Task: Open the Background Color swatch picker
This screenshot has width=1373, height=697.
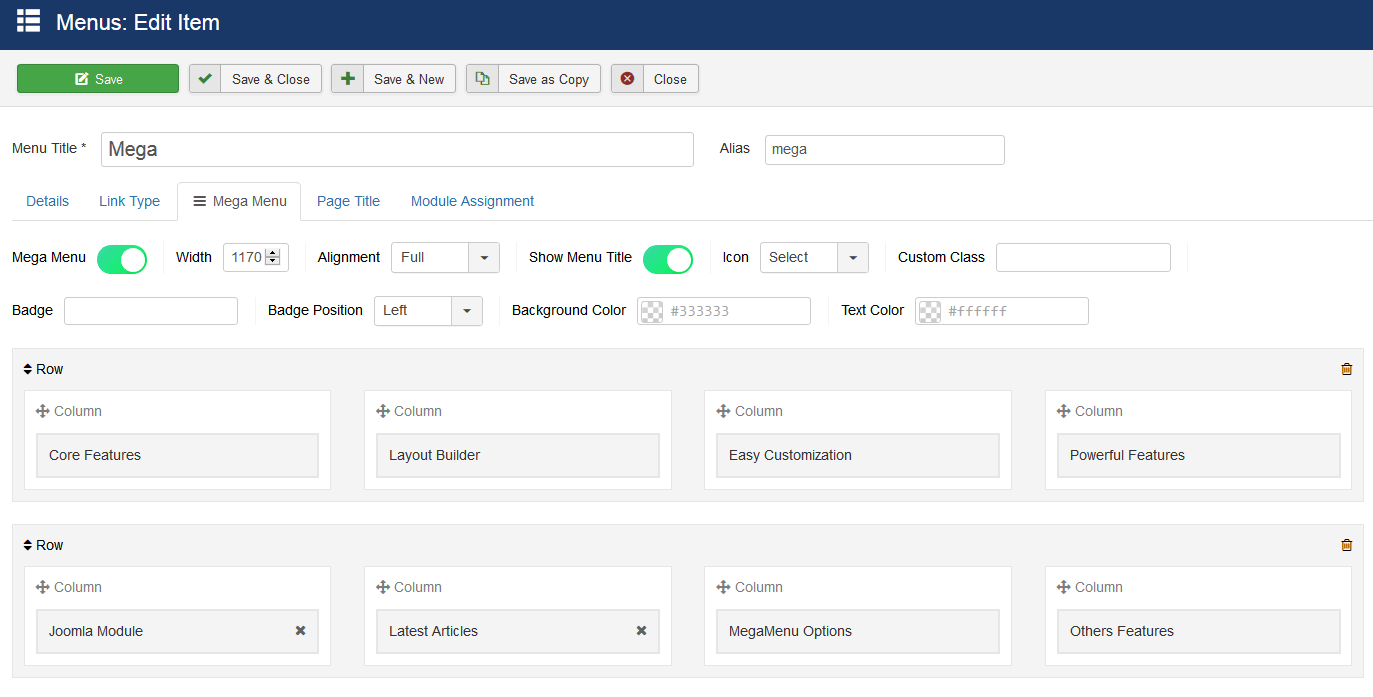Action: 651,311
